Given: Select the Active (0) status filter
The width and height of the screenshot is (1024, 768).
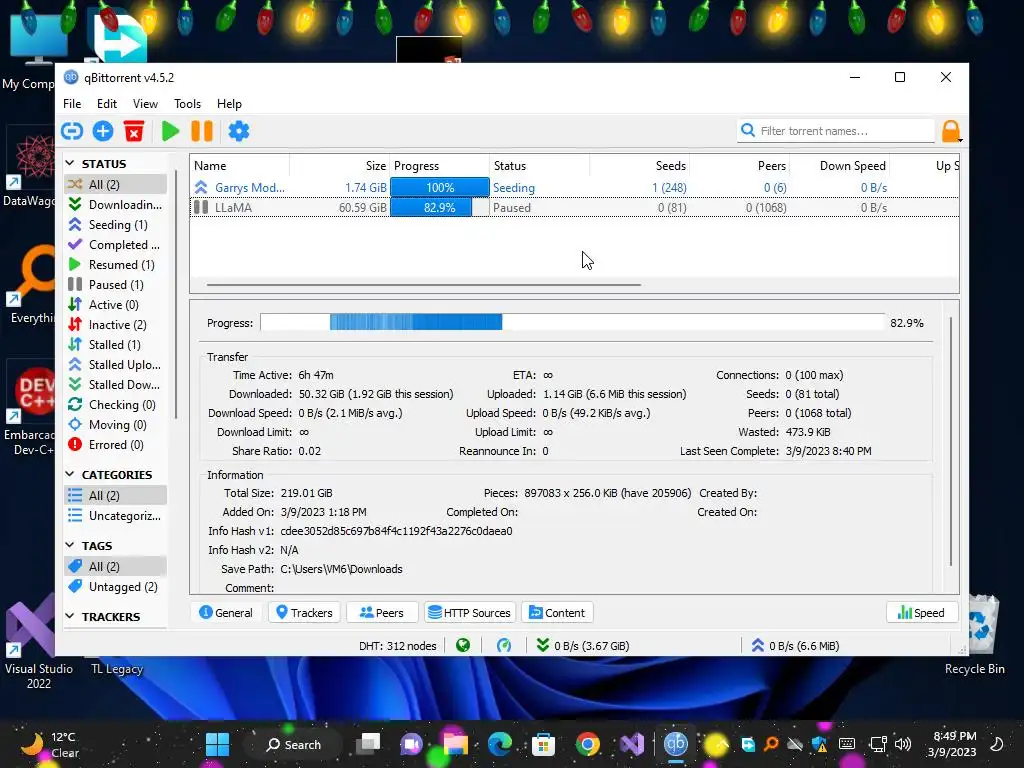Looking at the screenshot, I should pyautogui.click(x=116, y=305).
